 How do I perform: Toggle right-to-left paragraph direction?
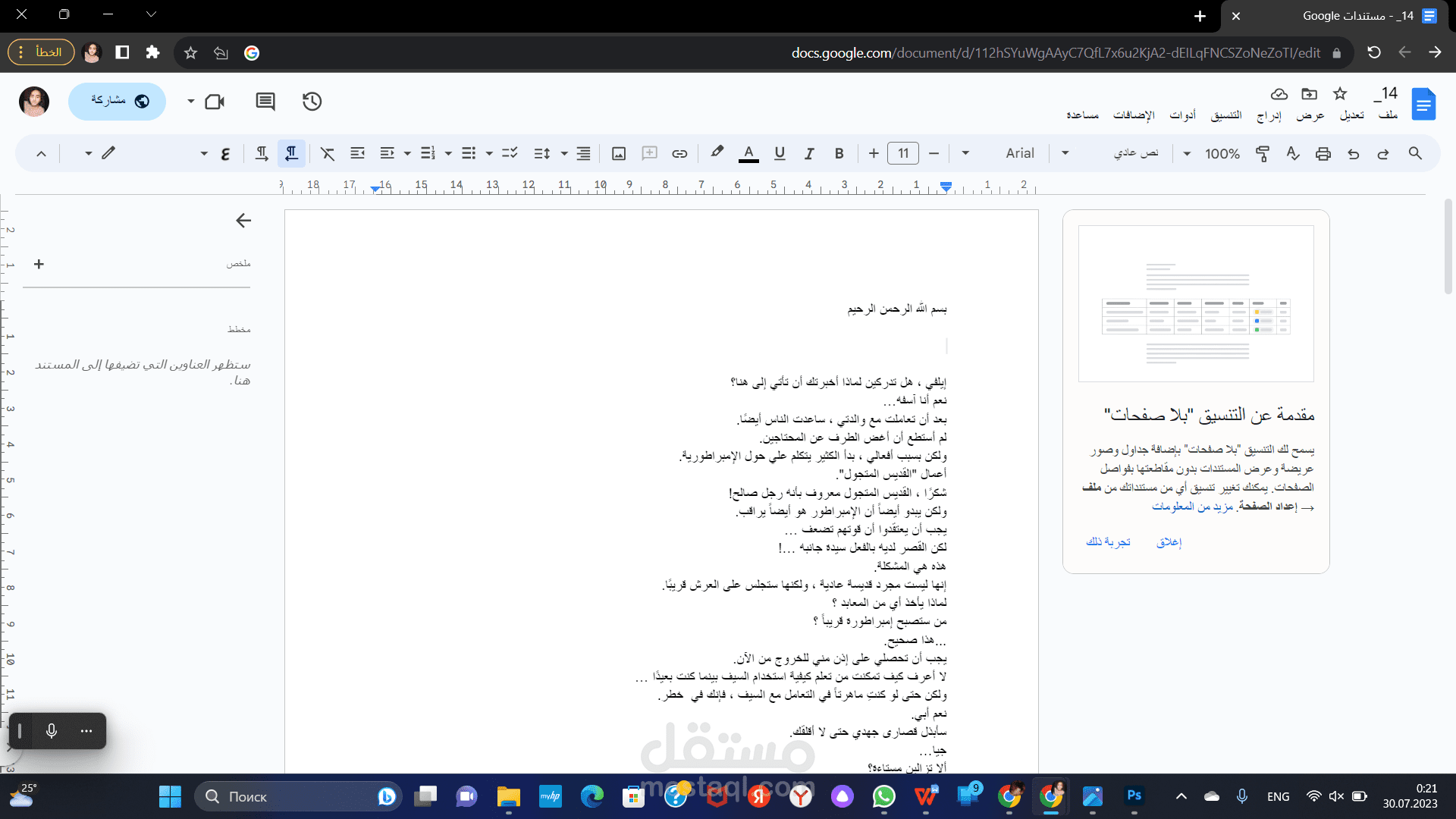coord(291,154)
